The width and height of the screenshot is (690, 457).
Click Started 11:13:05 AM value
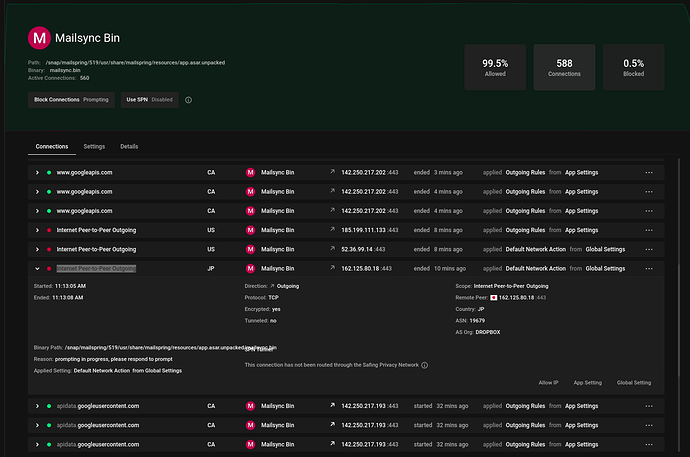[x=70, y=286]
